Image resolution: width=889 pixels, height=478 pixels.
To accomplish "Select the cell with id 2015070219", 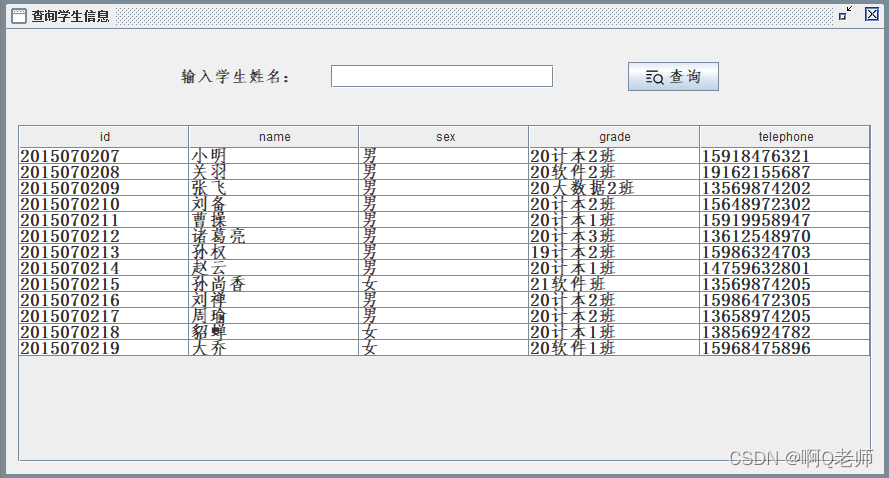I will pyautogui.click(x=104, y=348).
